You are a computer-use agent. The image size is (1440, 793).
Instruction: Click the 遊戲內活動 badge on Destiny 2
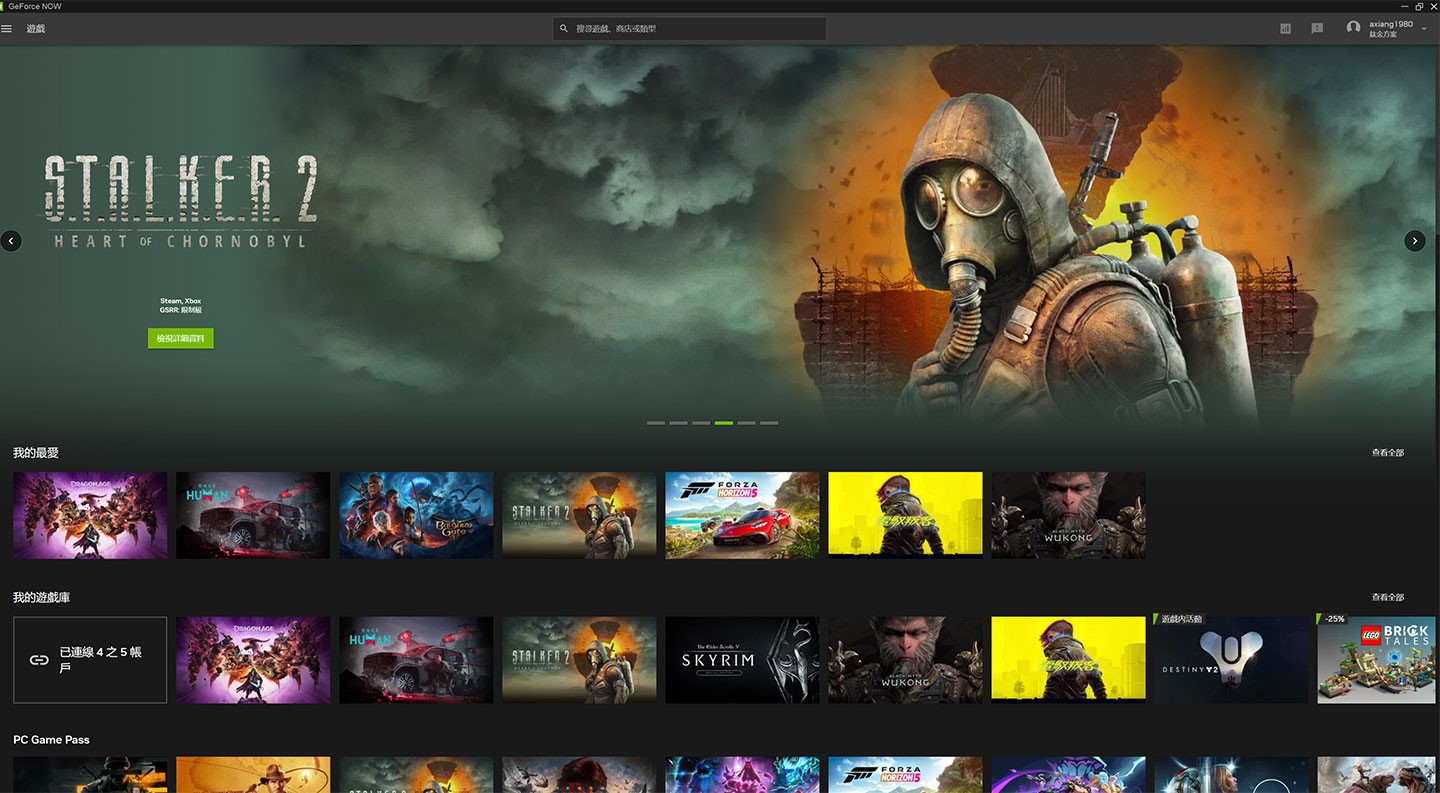[x=1180, y=619]
